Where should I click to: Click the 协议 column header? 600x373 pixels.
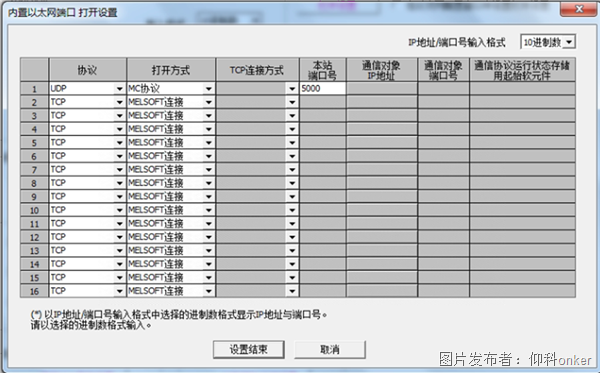pos(88,70)
